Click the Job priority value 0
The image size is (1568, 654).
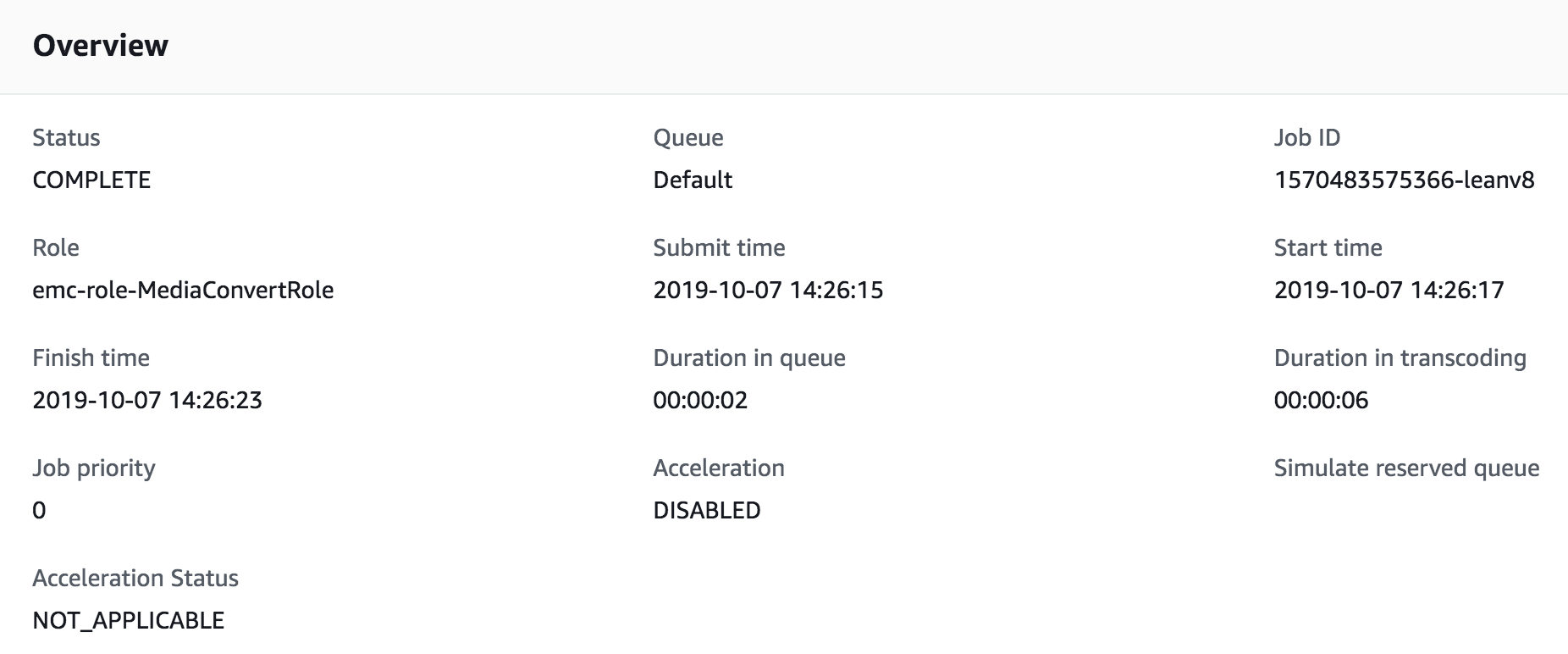pos(39,510)
